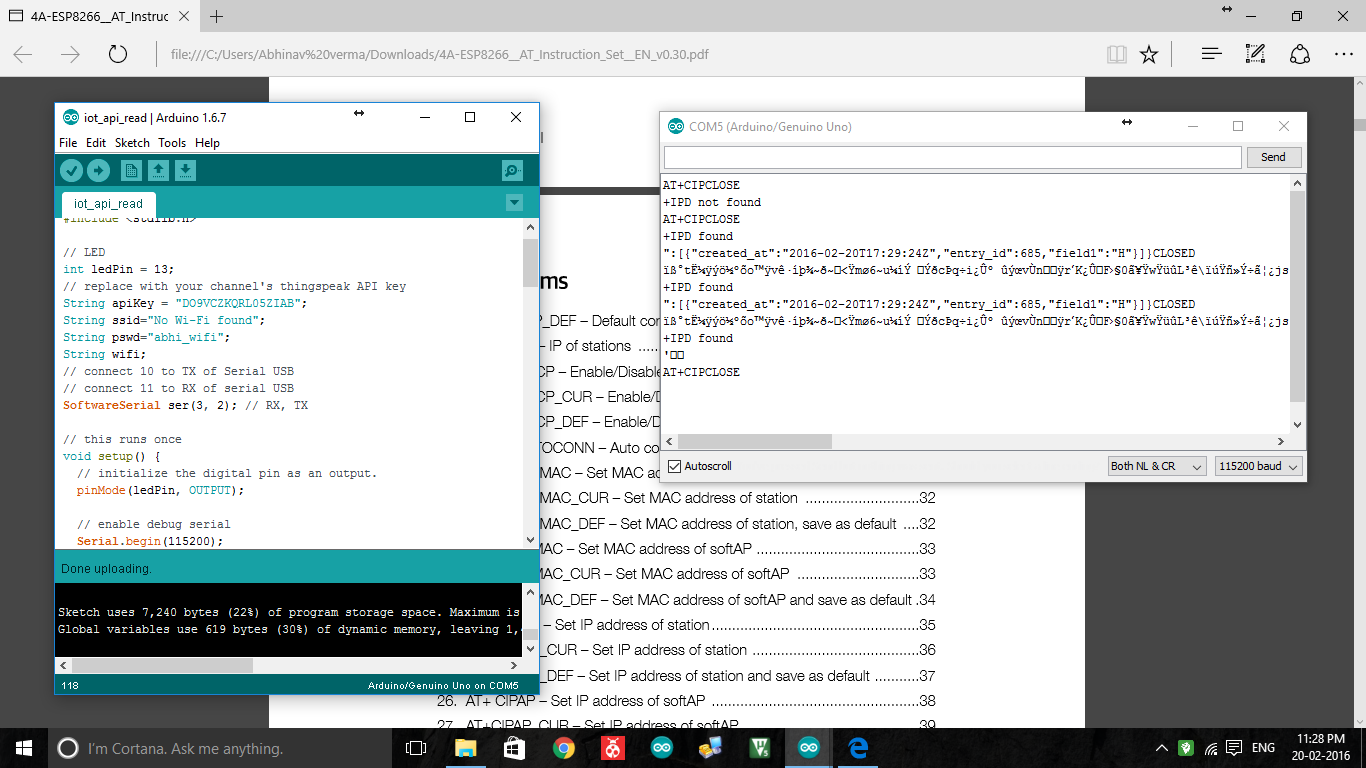Open the Tools menu in Arduino
The image size is (1366, 768).
click(172, 143)
